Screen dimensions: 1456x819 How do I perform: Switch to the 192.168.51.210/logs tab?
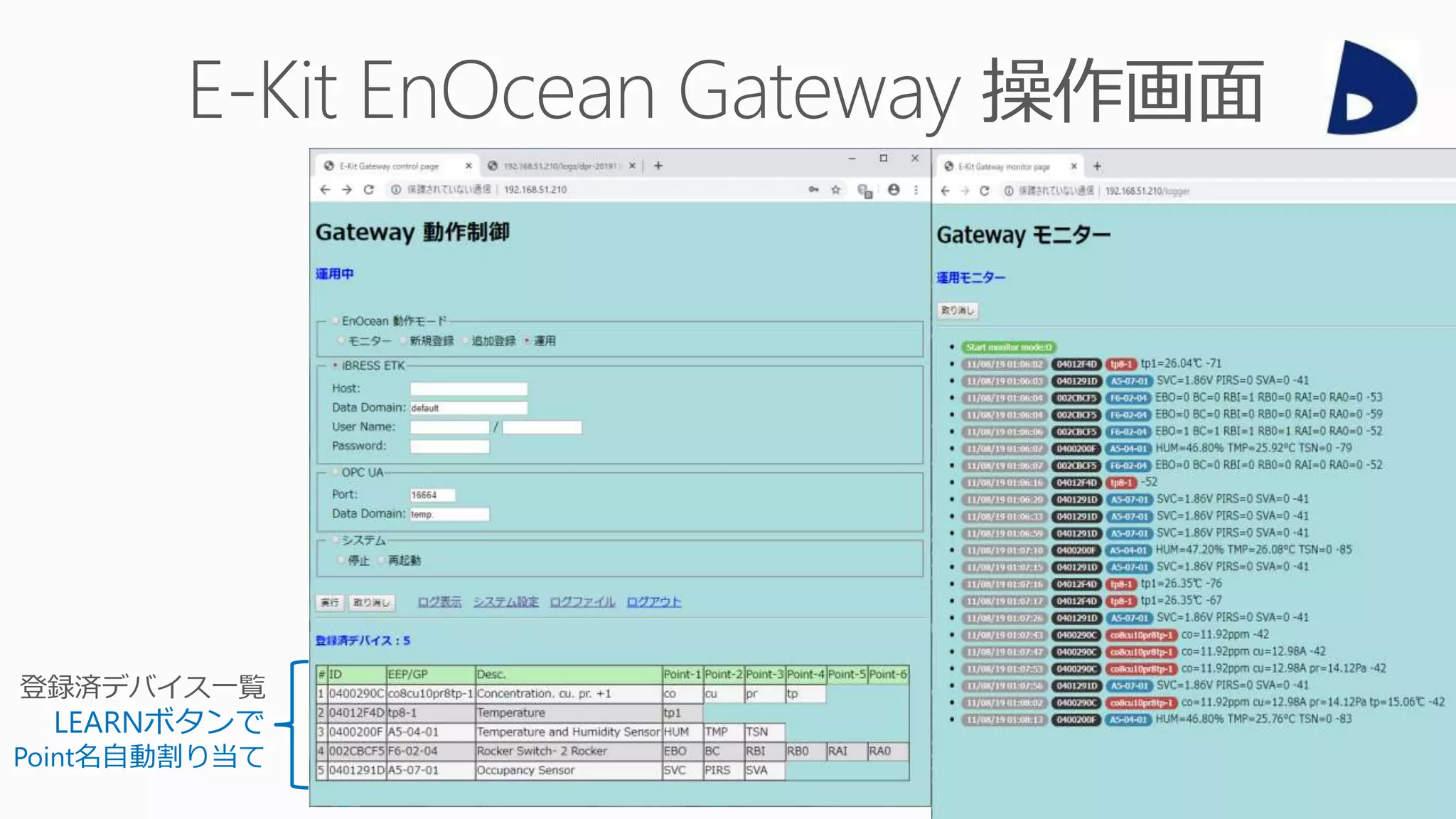click(x=561, y=166)
